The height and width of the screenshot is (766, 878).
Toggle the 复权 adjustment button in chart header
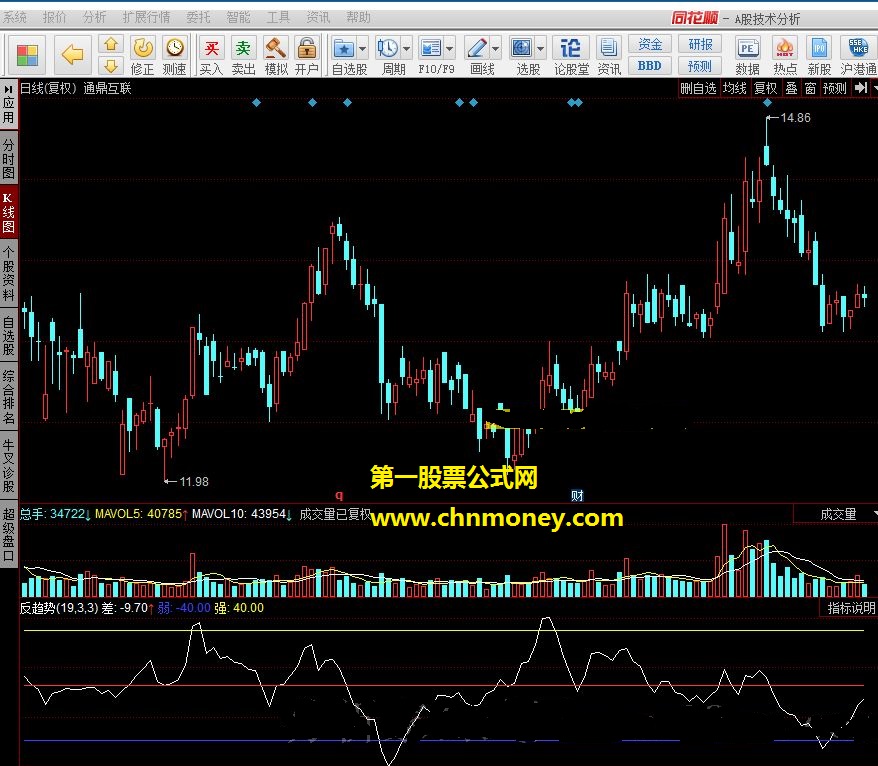click(x=765, y=88)
